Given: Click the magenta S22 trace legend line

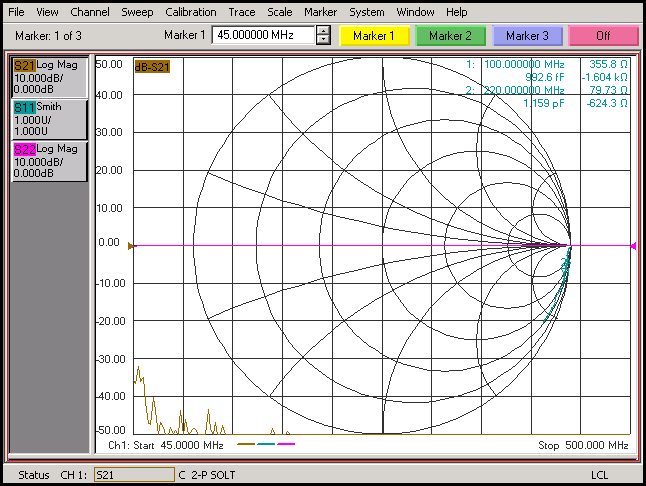Looking at the screenshot, I should (286, 444).
